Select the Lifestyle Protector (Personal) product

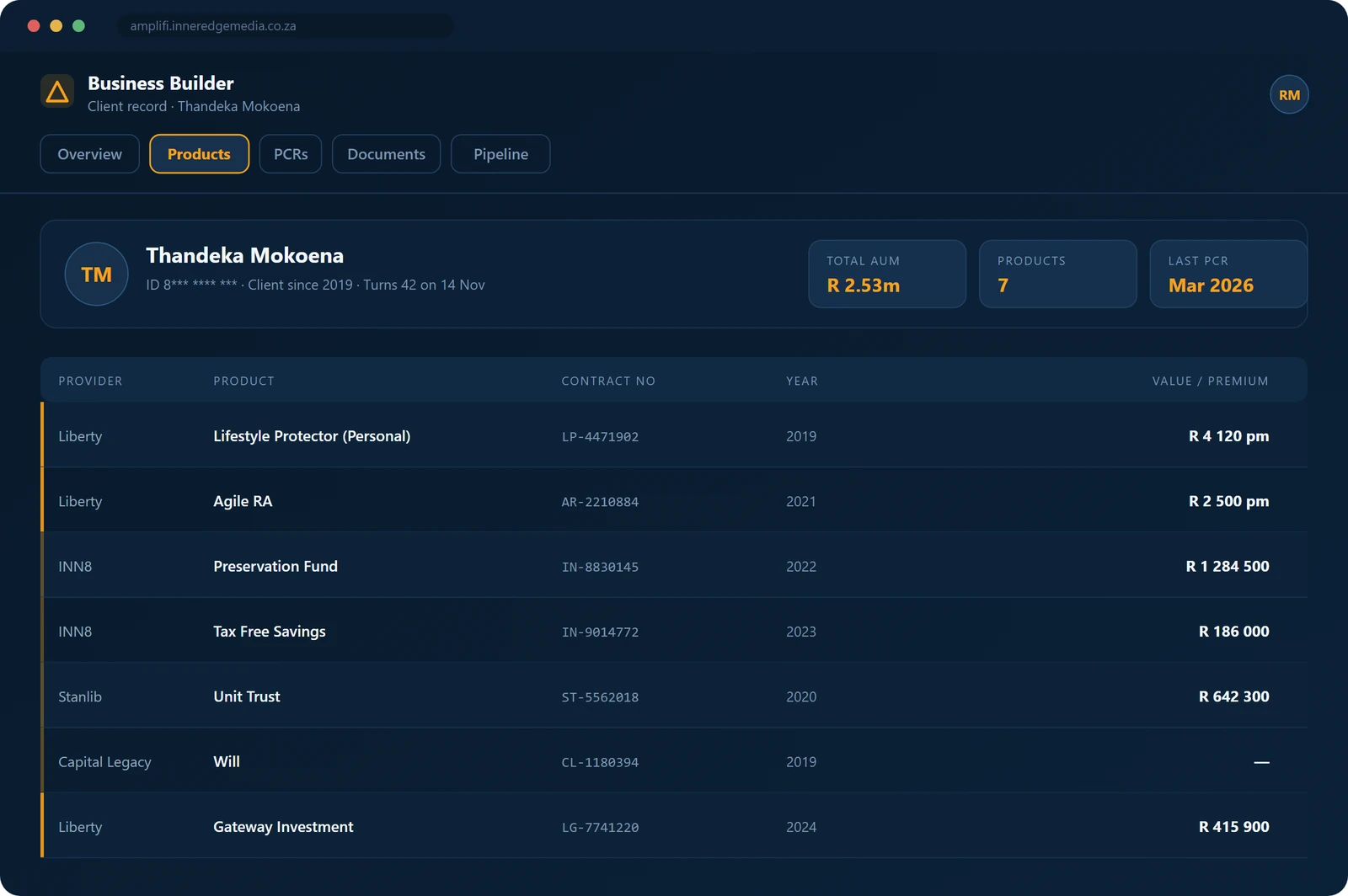pyautogui.click(x=312, y=436)
